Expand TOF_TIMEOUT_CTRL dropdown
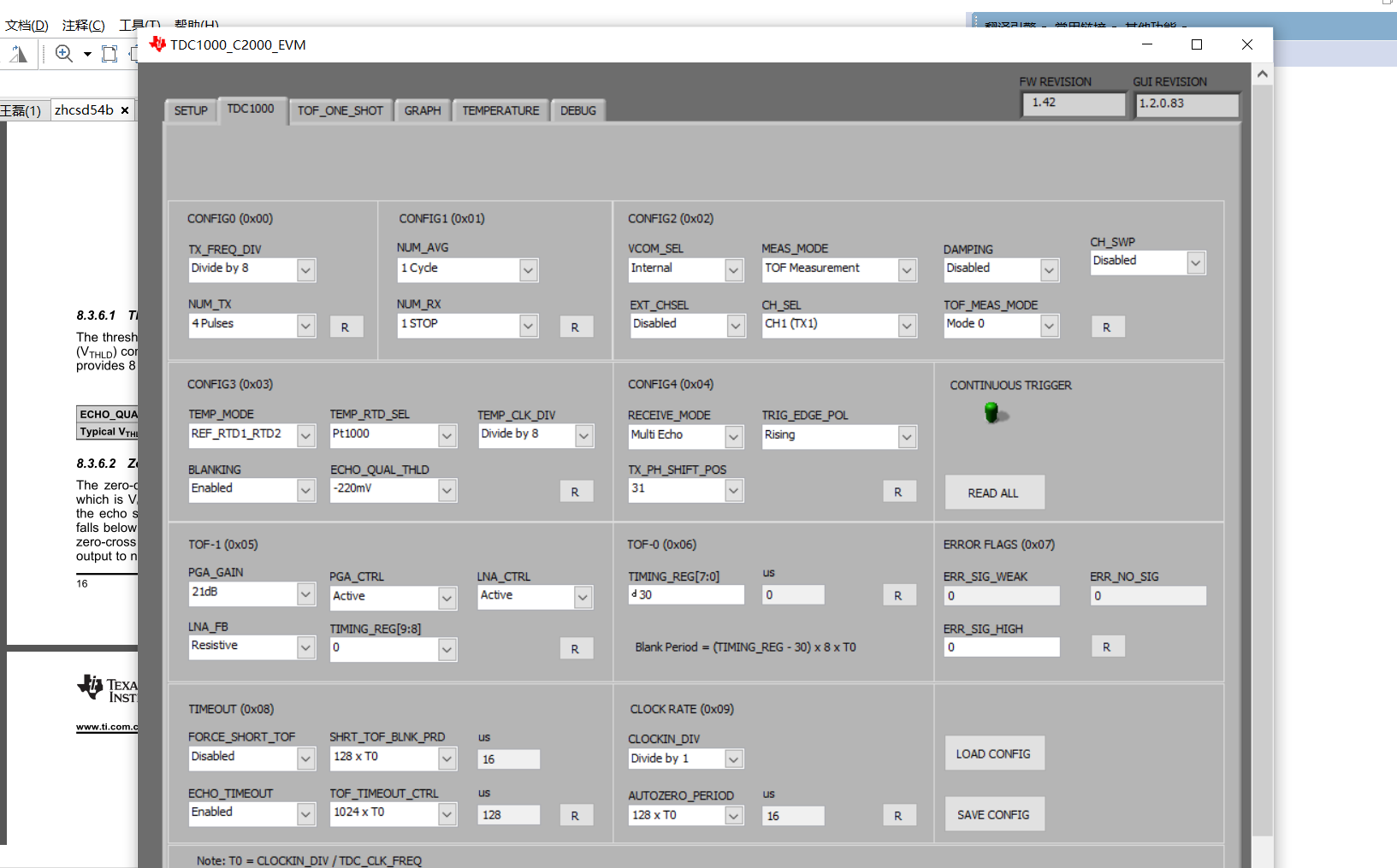The height and width of the screenshot is (868, 1397). coord(447,814)
